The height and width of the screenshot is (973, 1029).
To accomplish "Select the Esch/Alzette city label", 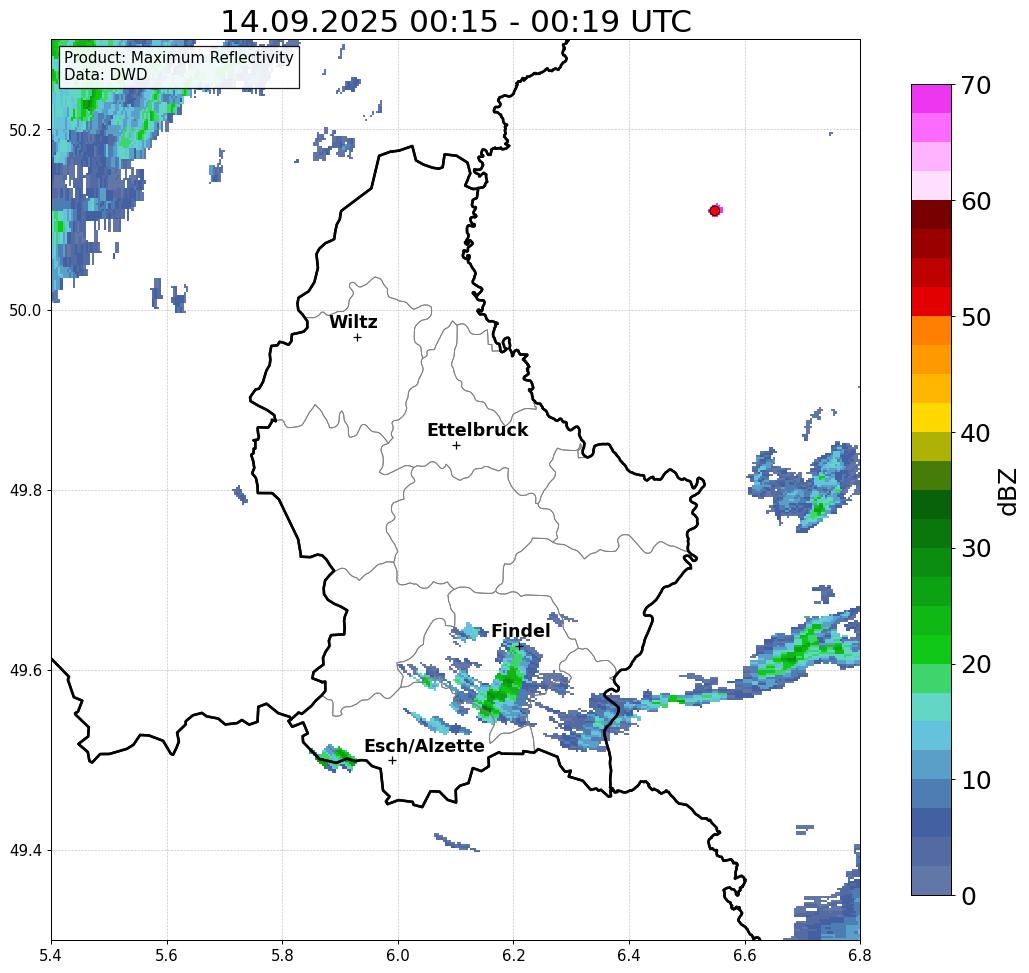I will tap(424, 746).
